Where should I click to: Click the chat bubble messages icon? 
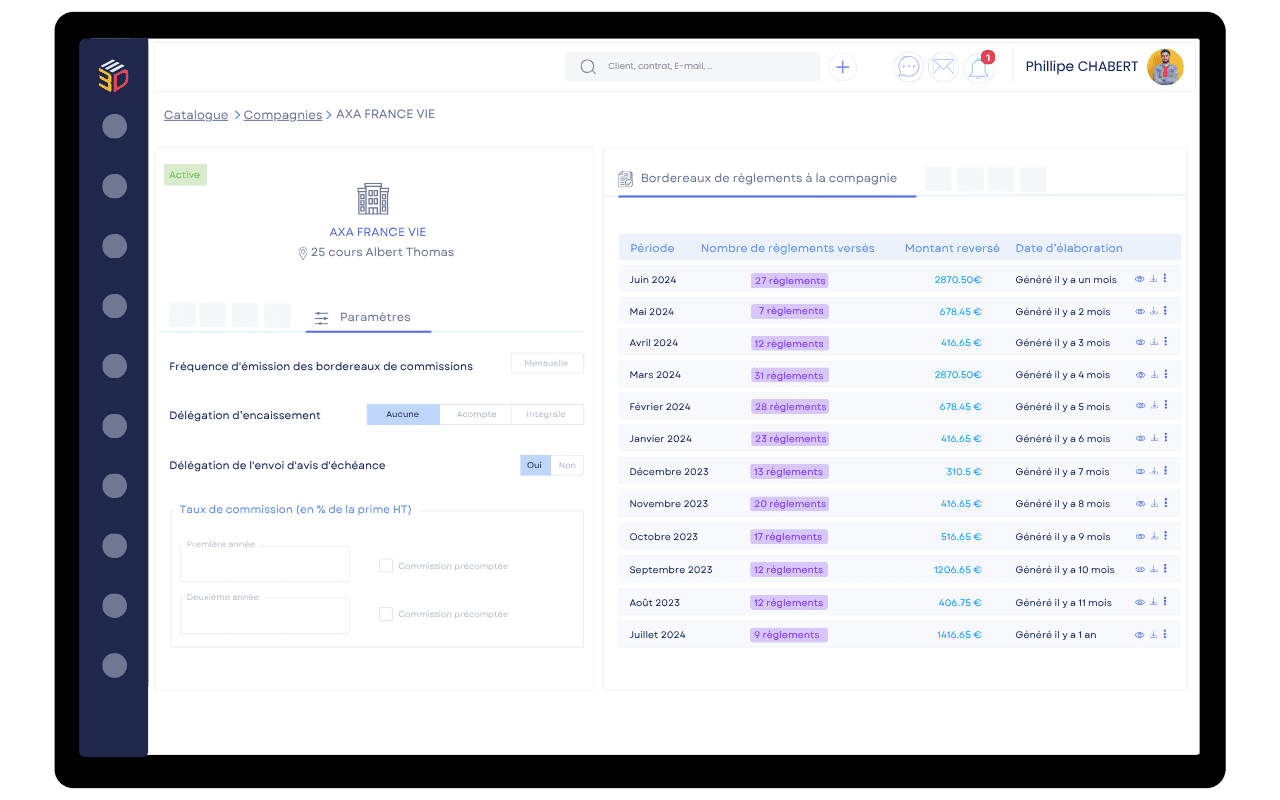[908, 67]
